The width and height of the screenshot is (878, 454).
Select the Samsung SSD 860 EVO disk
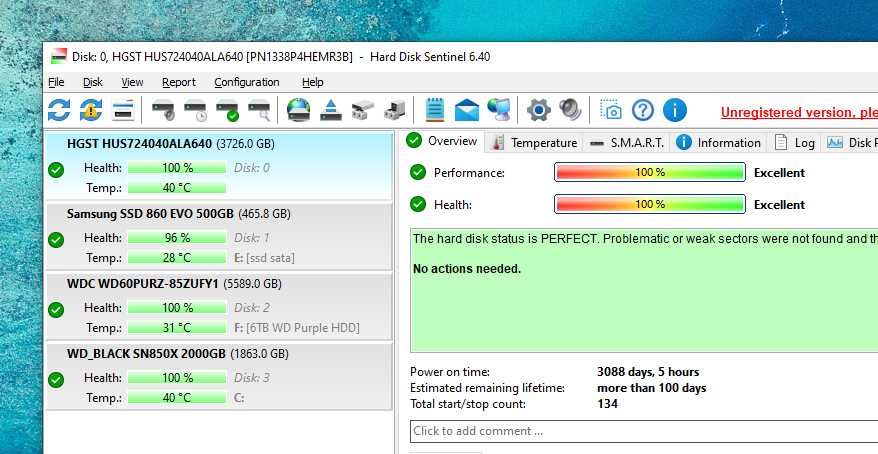218,236
